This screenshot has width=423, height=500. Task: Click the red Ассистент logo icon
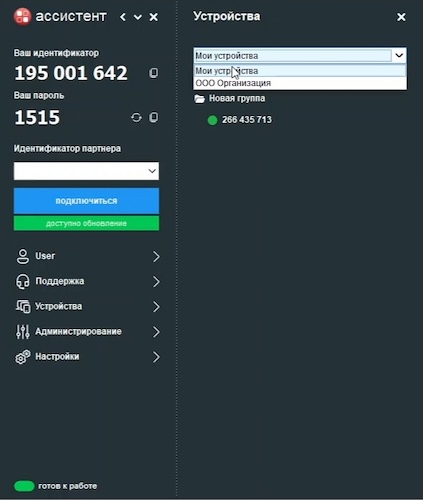(x=23, y=16)
